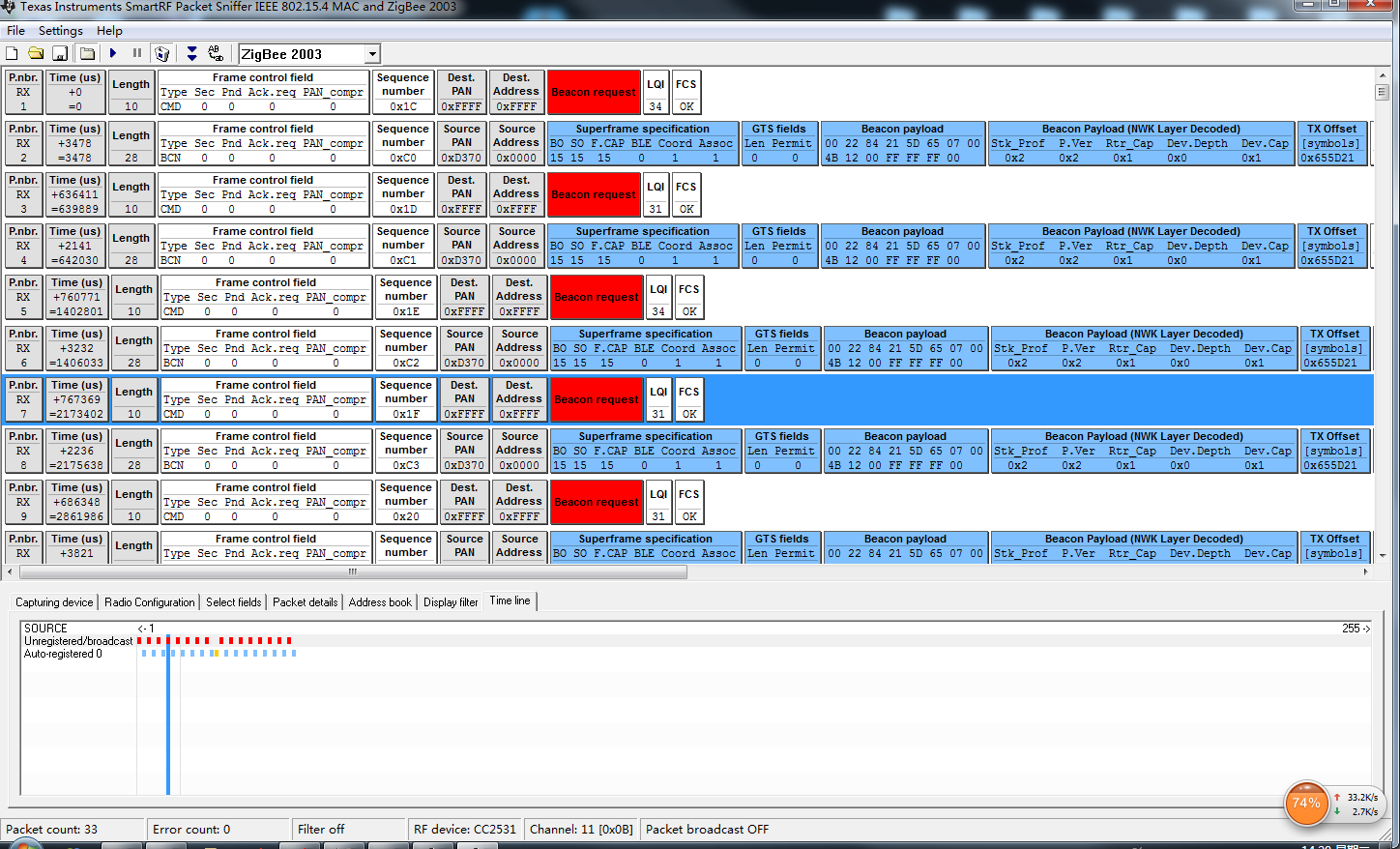Click TX Offset value 0x655D21 in packet 8
This screenshot has width=1400, height=849.
1330,465
